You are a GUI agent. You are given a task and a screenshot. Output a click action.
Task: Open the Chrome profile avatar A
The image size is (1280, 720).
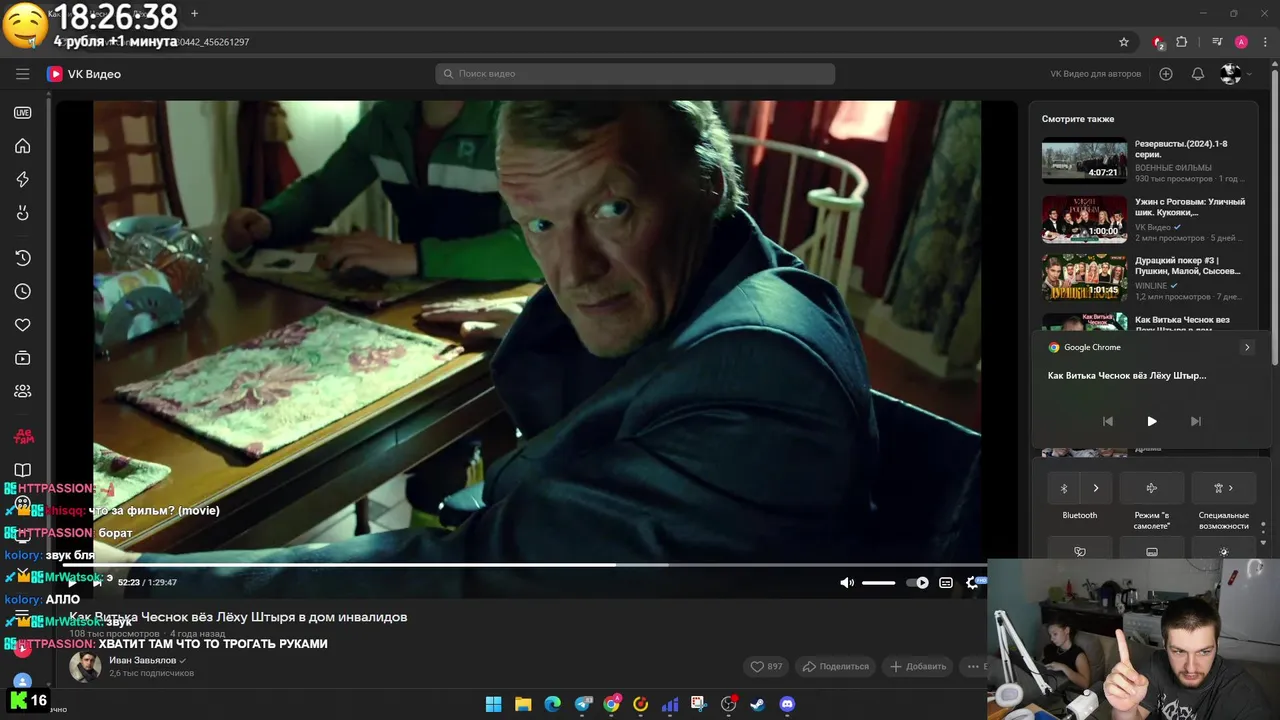pos(1241,42)
